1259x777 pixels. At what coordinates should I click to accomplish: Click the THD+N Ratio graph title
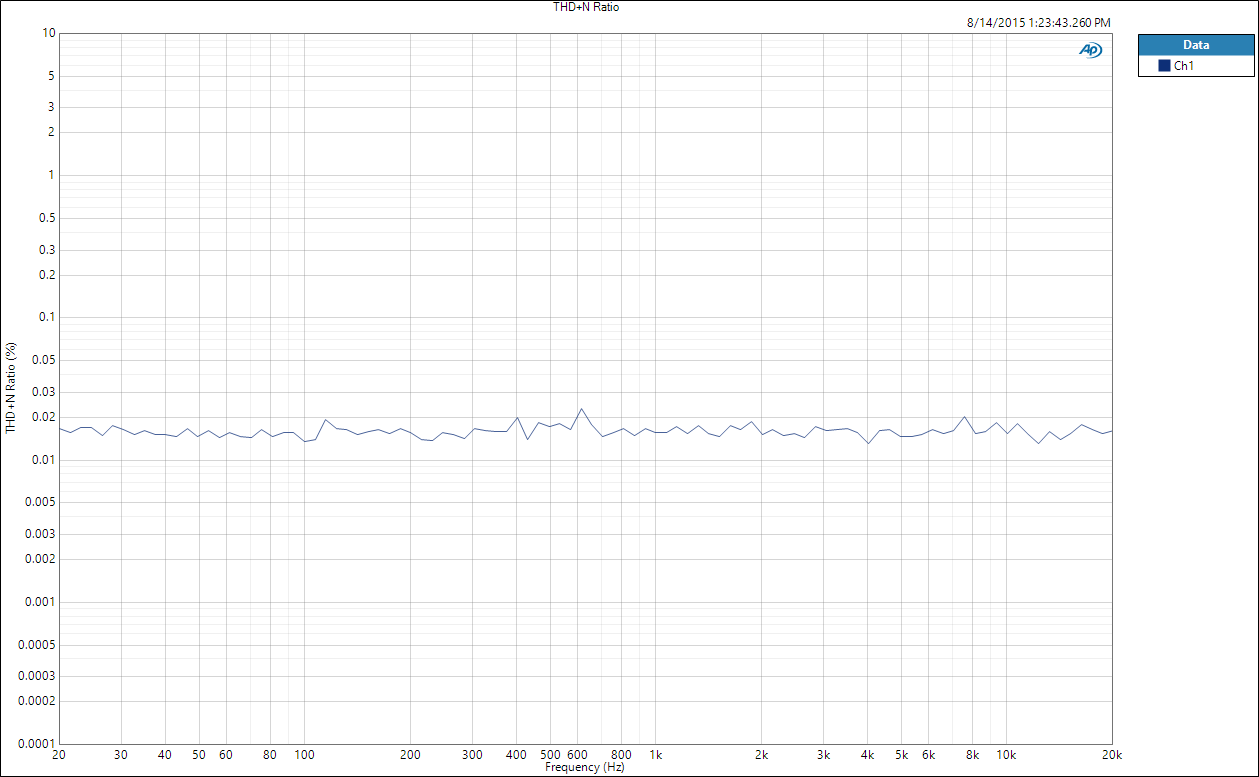pyautogui.click(x=586, y=7)
